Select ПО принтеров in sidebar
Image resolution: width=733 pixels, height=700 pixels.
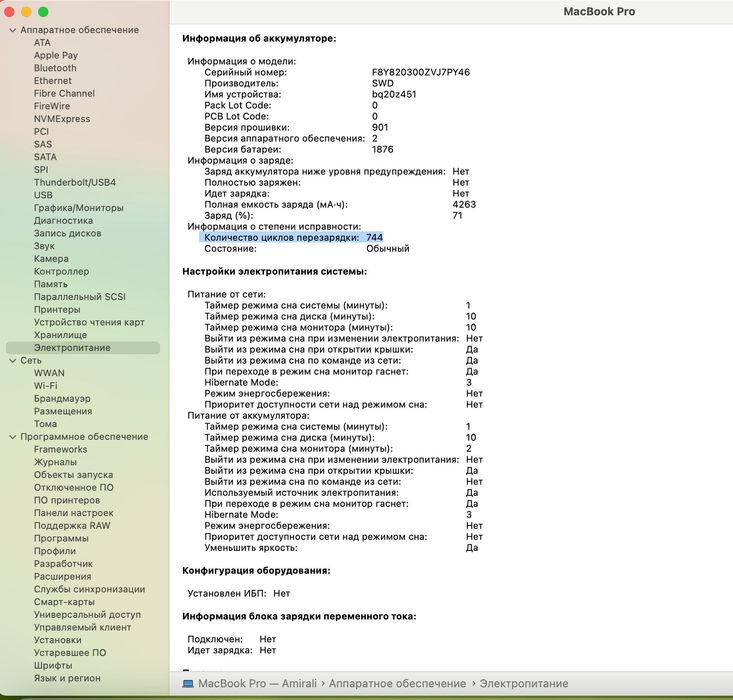pyautogui.click(x=67, y=500)
